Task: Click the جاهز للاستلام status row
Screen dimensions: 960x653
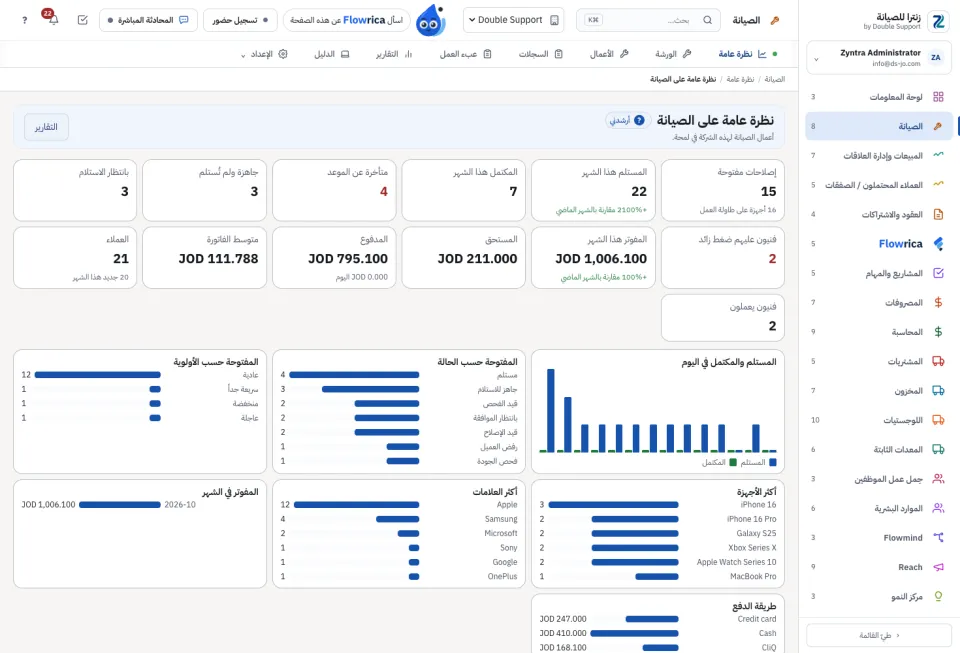Action: pyautogui.click(x=399, y=389)
